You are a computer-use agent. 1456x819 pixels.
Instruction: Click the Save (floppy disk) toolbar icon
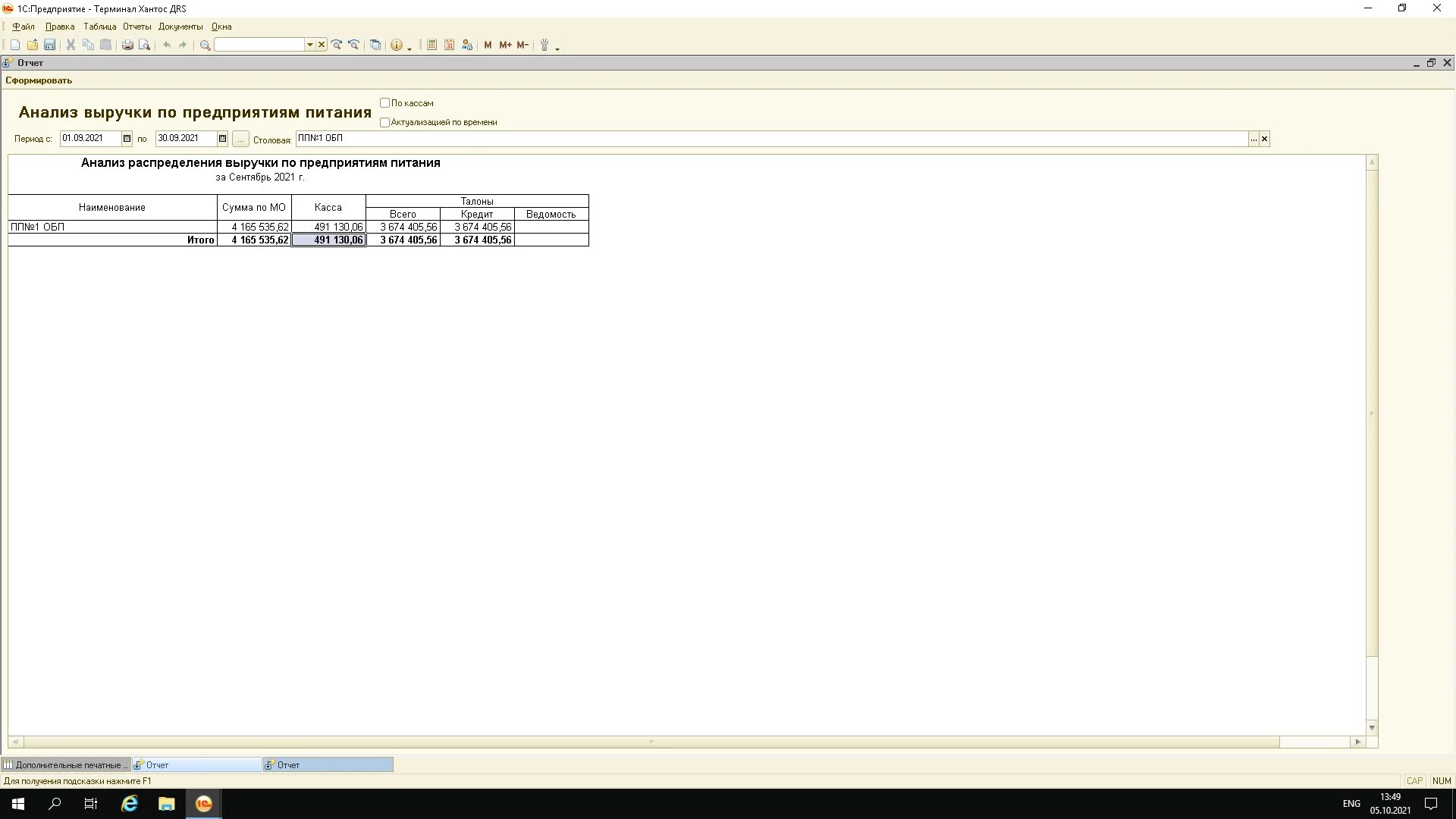[x=49, y=45]
